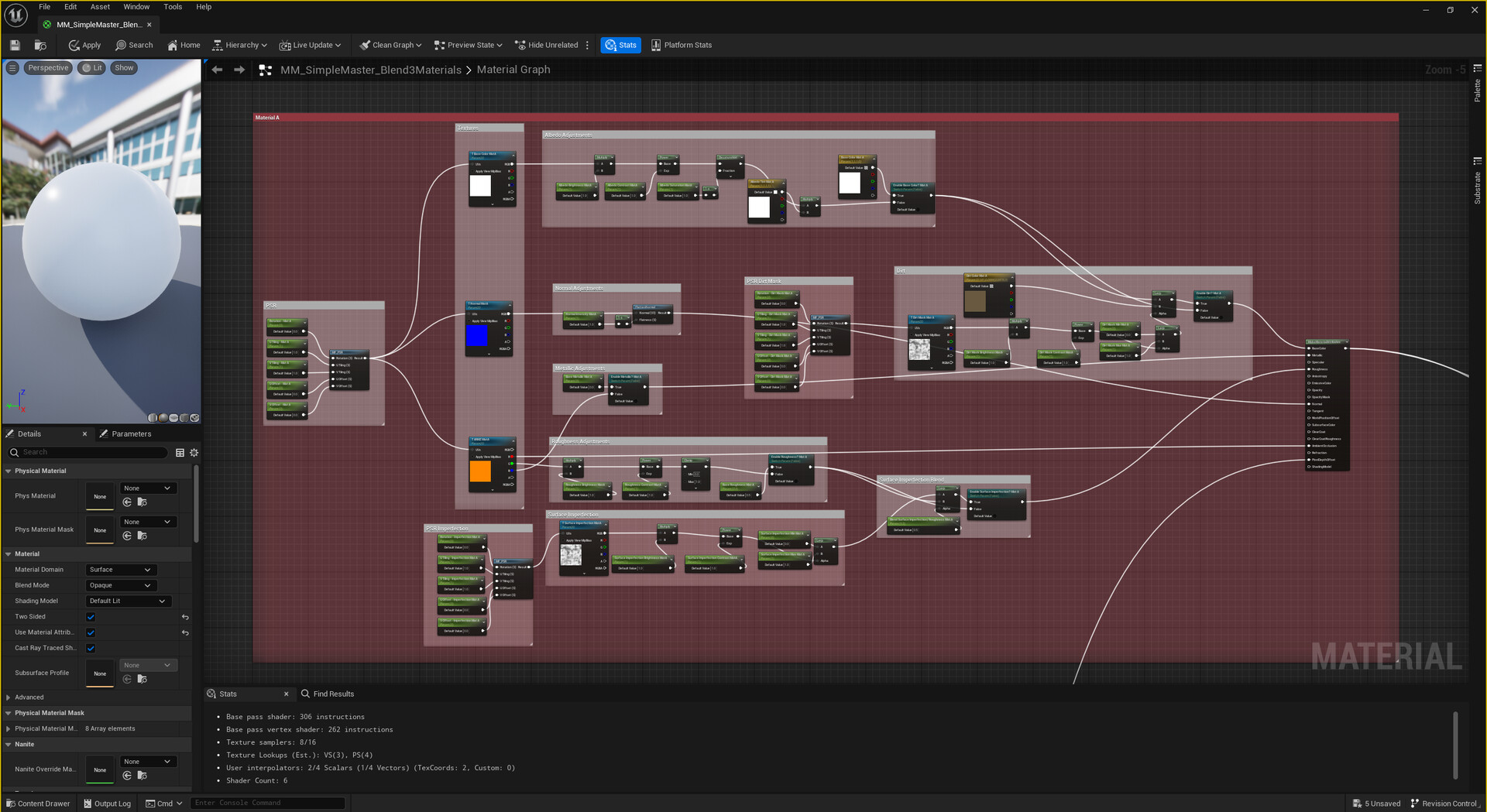Click the Browse to asset icon

(40, 45)
